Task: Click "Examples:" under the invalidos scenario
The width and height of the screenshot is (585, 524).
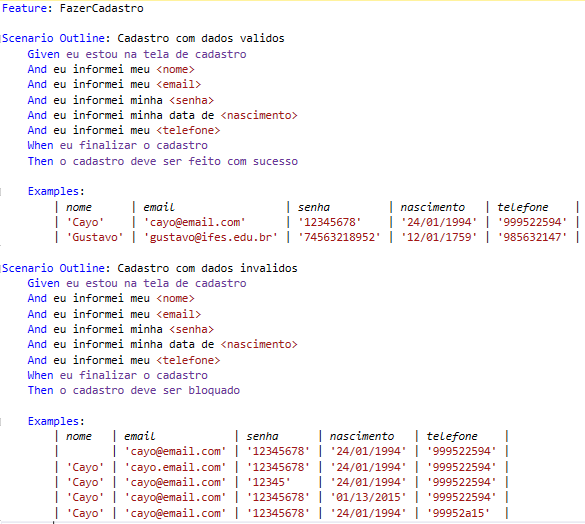Action: tap(56, 421)
